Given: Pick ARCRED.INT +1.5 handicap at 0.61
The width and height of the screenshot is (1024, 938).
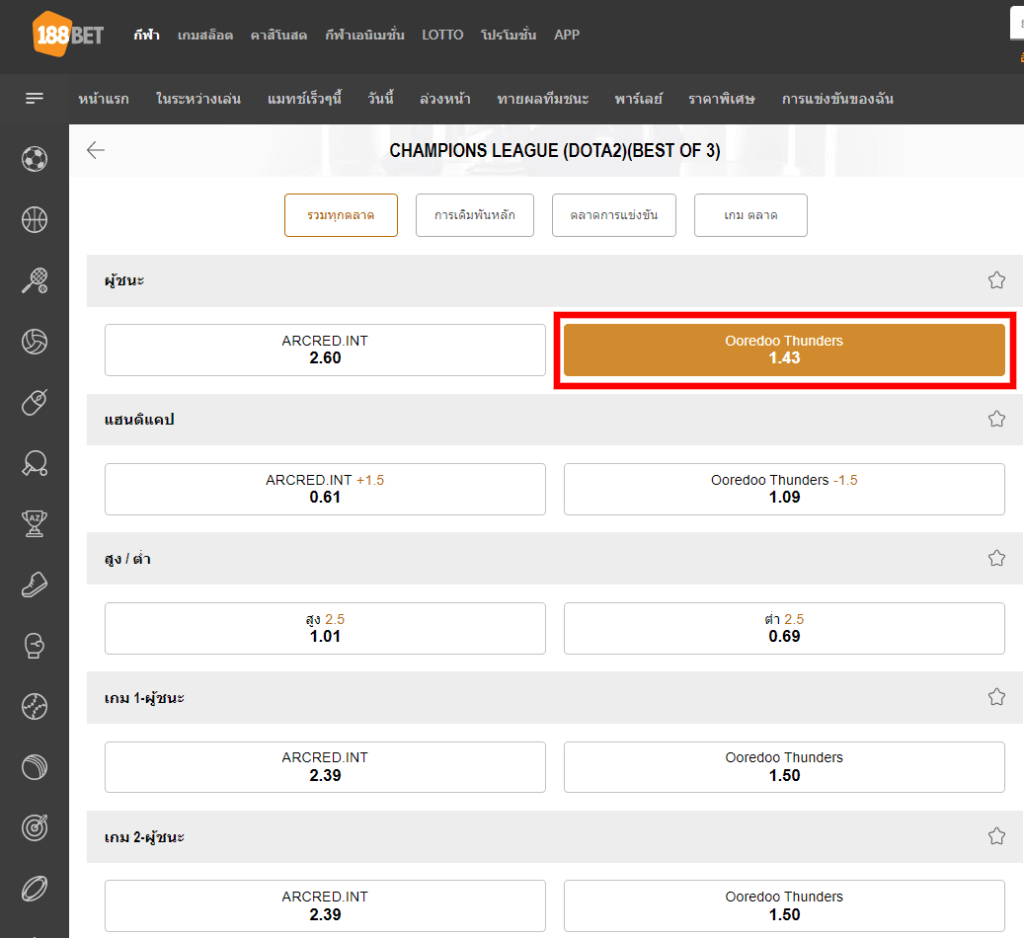Looking at the screenshot, I should coord(325,489).
